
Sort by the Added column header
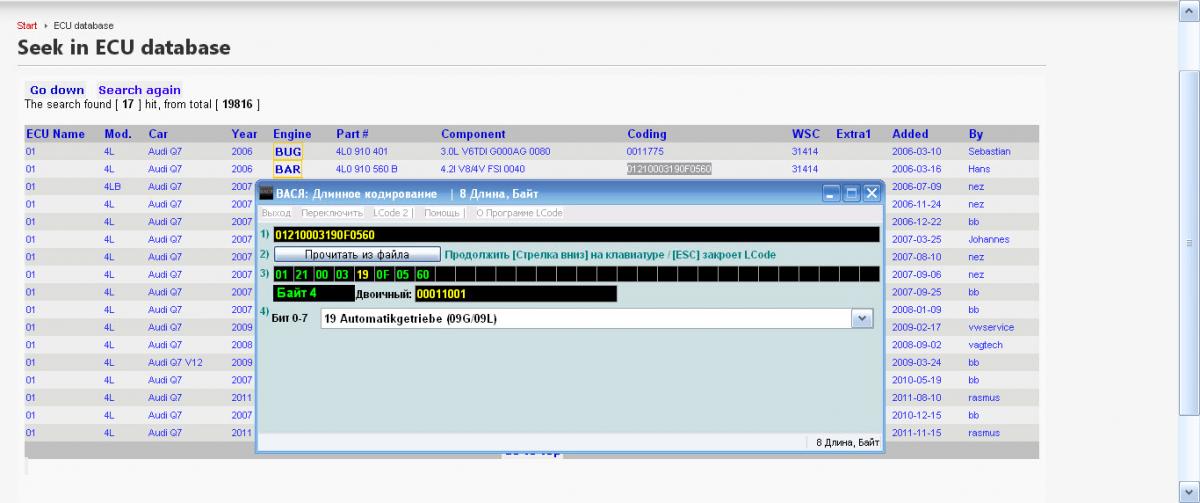[x=910, y=134]
